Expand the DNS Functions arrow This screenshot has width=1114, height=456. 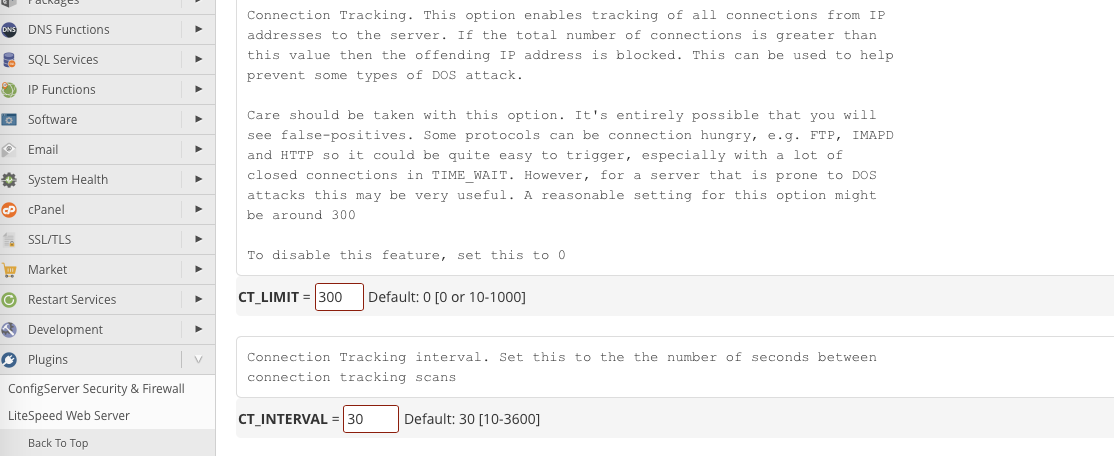(x=198, y=30)
